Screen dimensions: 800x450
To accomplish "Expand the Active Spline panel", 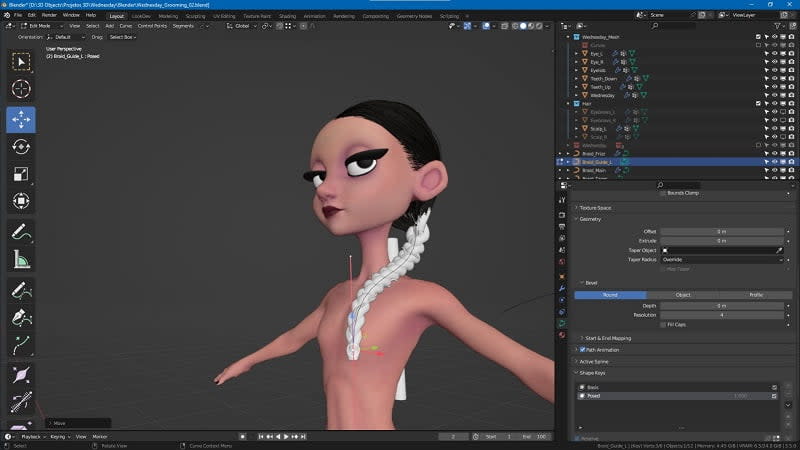I will pyautogui.click(x=593, y=362).
